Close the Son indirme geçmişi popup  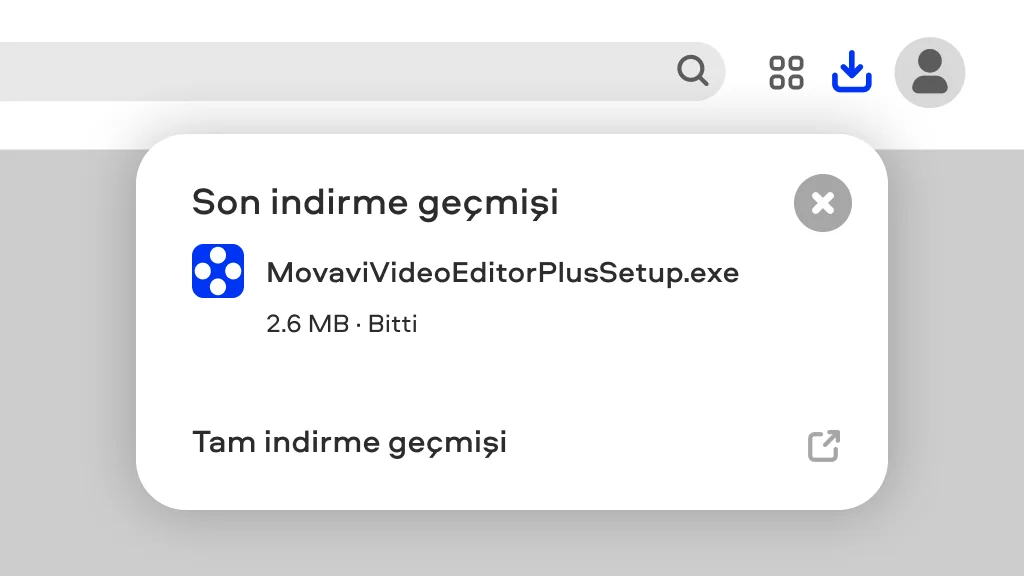tap(823, 203)
